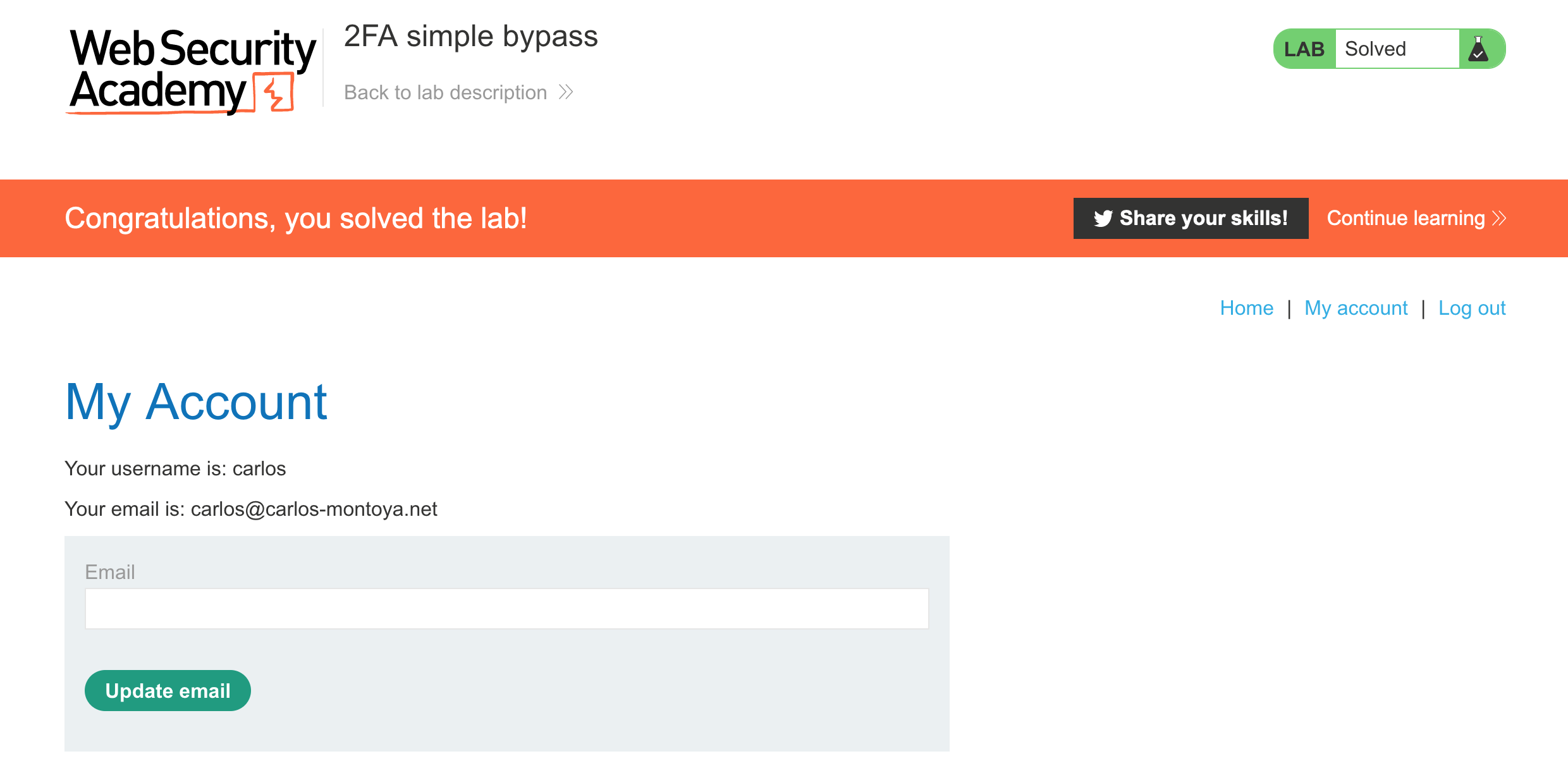Click the green LAB badge
This screenshot has height=780, width=1568.
(1304, 49)
